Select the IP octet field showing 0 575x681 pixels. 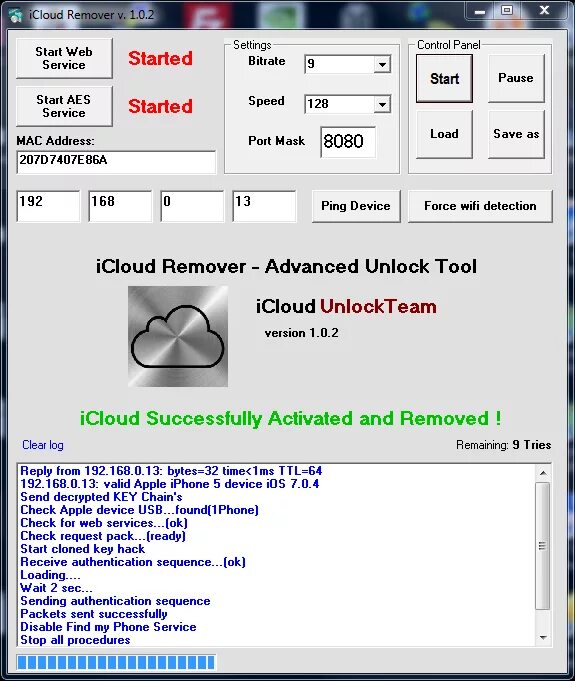[192, 206]
